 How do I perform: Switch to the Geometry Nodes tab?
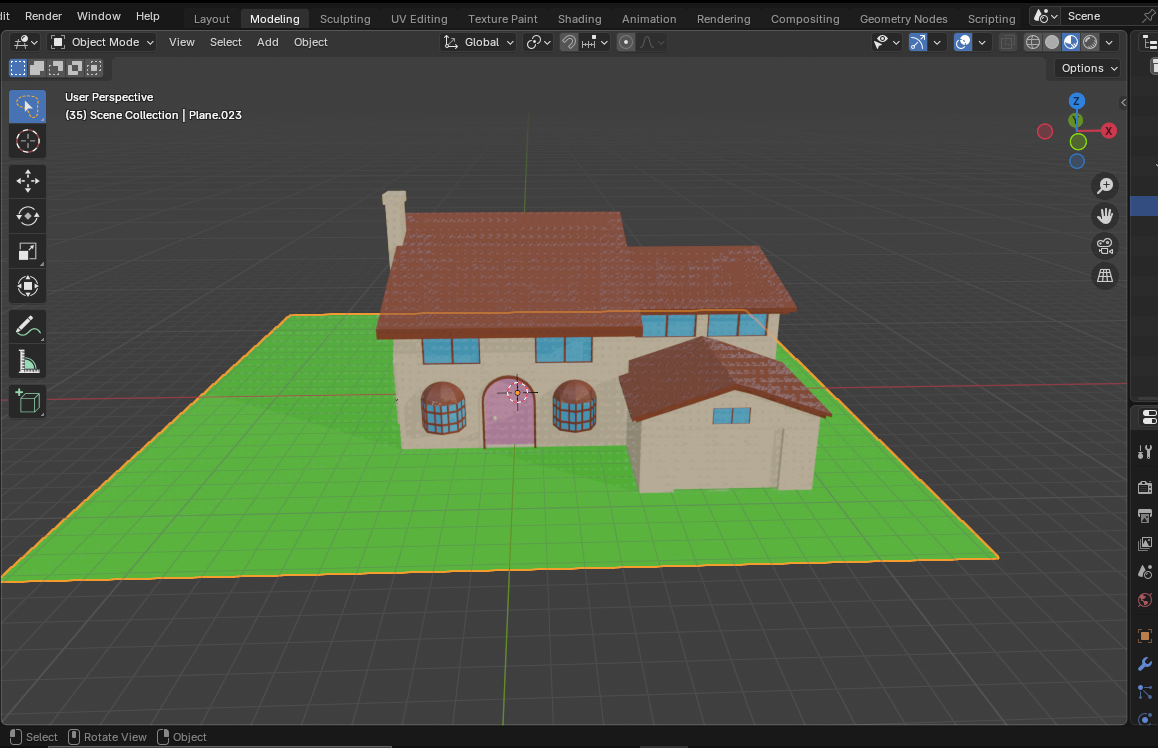tap(903, 18)
